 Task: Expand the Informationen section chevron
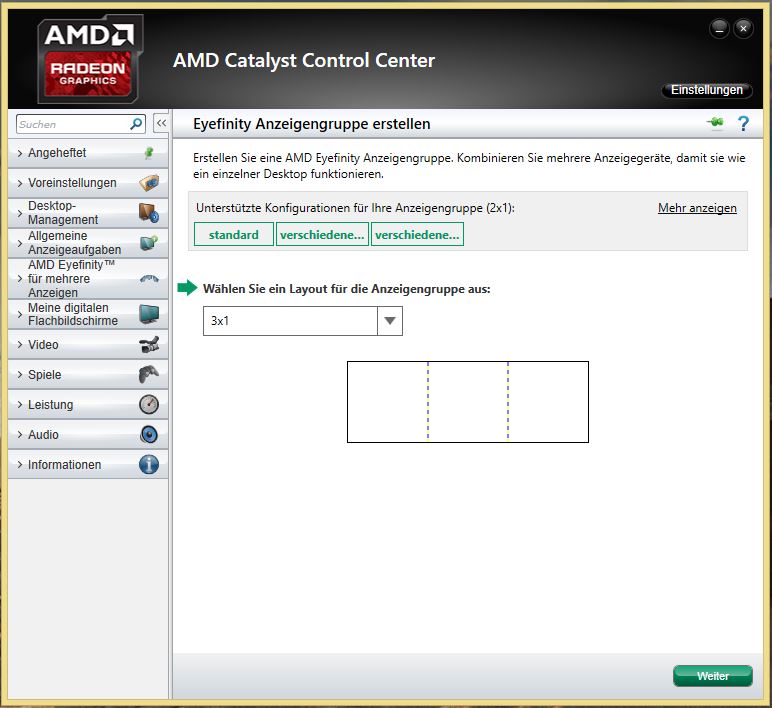coord(20,465)
